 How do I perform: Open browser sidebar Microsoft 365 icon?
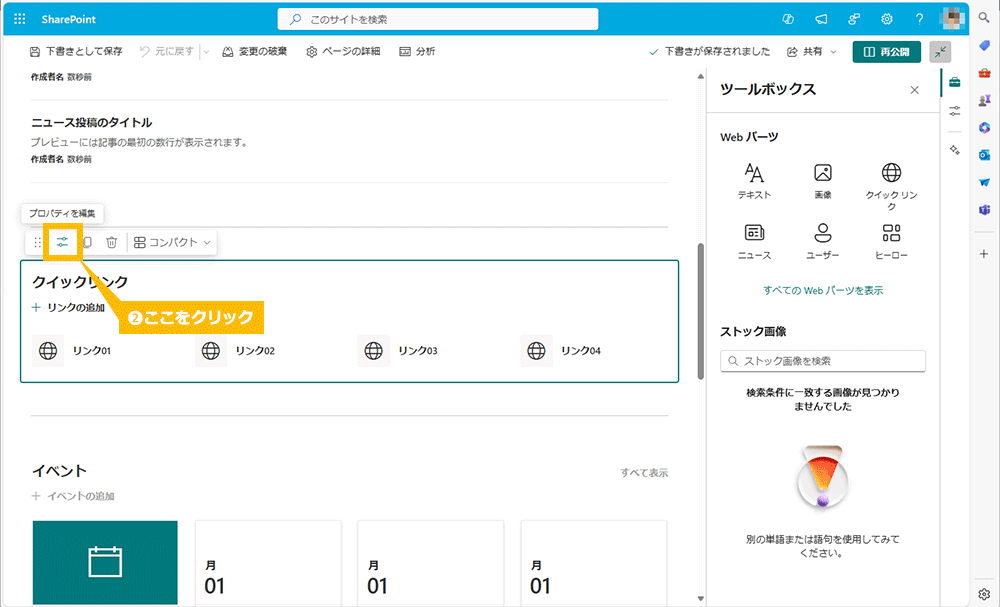(x=984, y=128)
